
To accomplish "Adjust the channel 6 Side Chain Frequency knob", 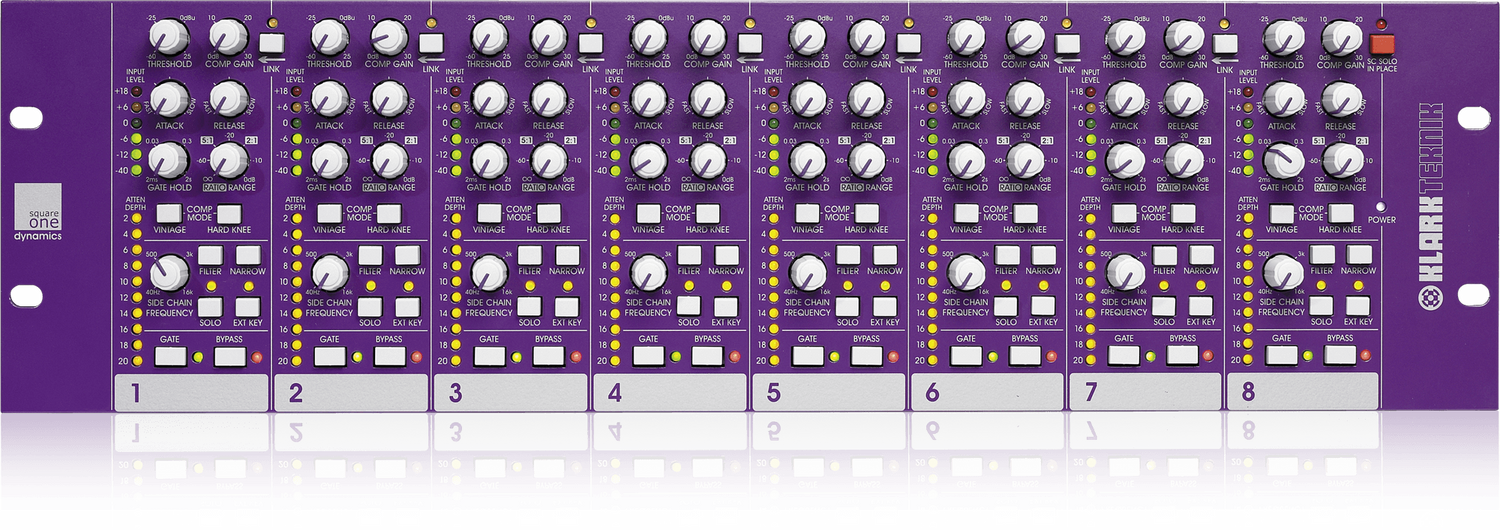I will point(966,272).
